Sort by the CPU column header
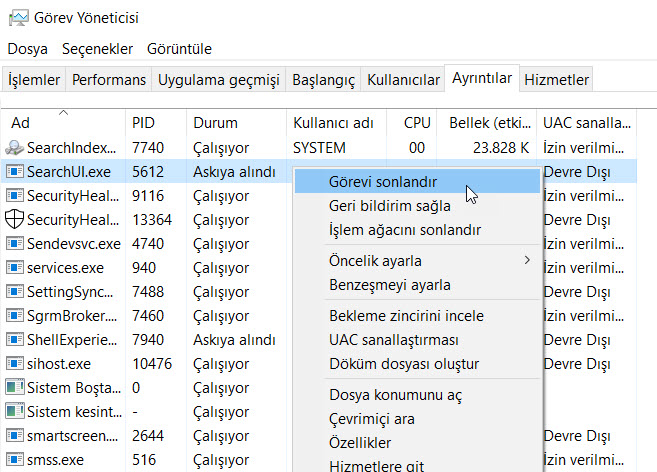The image size is (657, 472). pos(411,122)
